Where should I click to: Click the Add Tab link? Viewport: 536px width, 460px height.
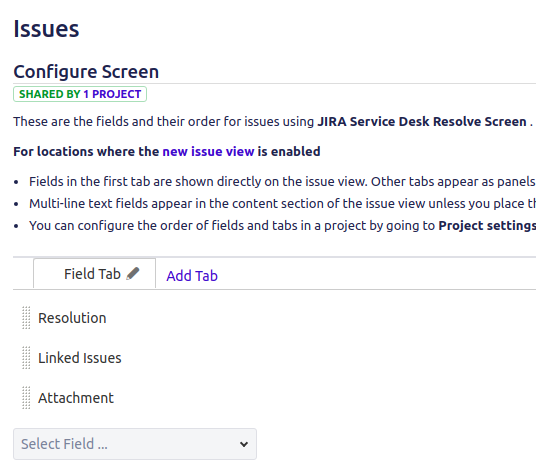tap(192, 276)
